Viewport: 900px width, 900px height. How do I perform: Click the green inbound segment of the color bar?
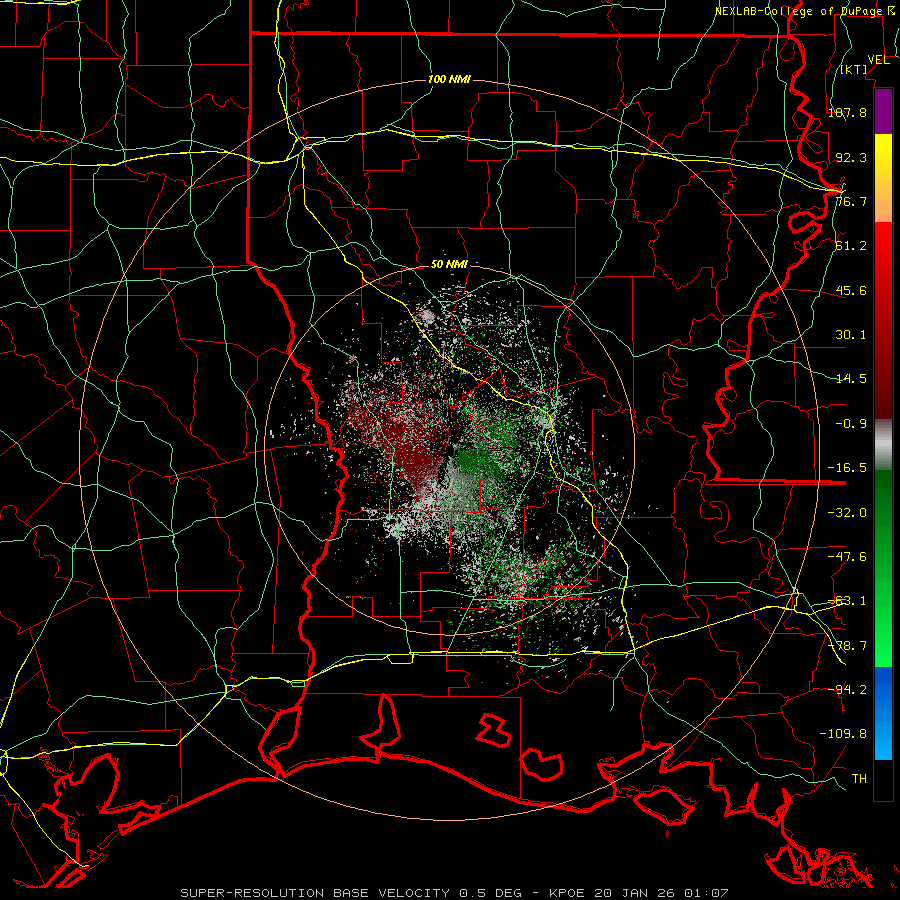pyautogui.click(x=883, y=568)
